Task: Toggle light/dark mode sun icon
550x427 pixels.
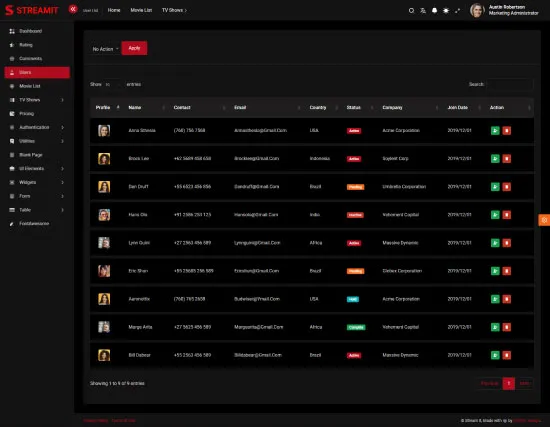Action: pyautogui.click(x=446, y=11)
